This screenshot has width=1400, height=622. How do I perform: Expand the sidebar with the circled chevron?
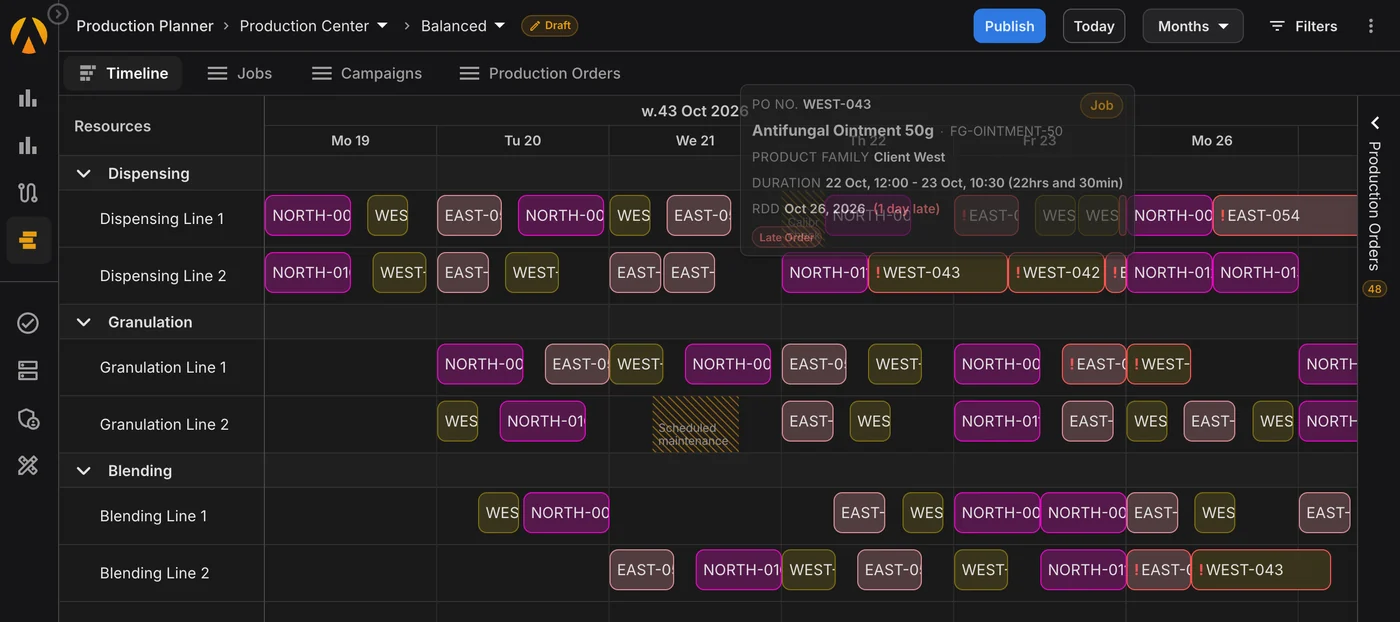[58, 14]
